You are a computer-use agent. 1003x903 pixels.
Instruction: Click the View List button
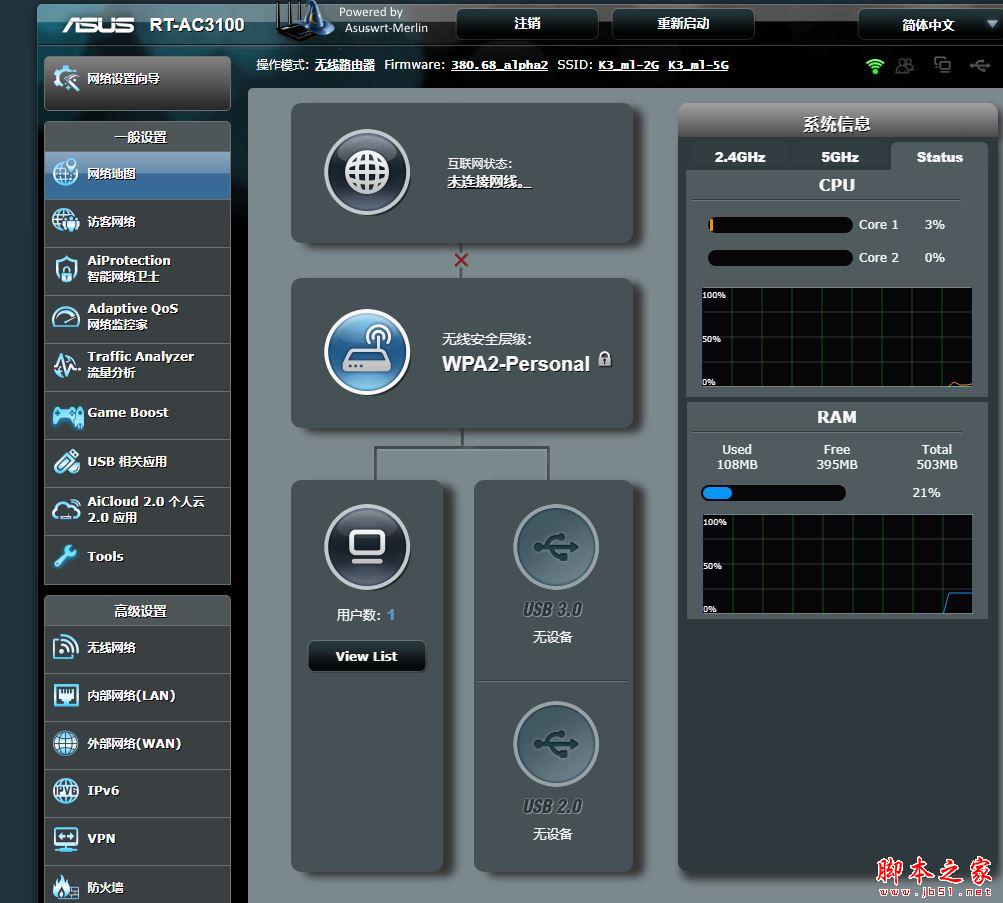point(367,656)
